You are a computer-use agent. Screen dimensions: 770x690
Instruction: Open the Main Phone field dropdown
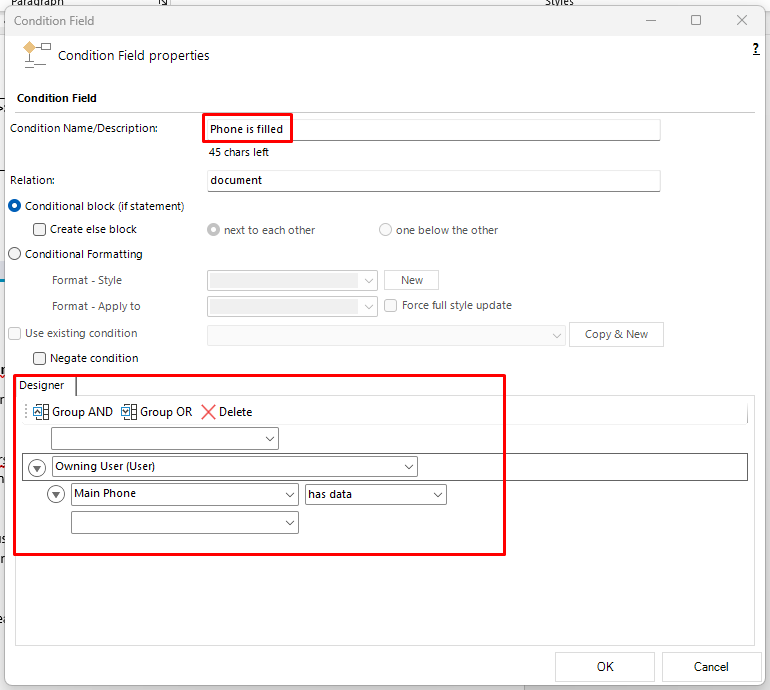(x=185, y=494)
